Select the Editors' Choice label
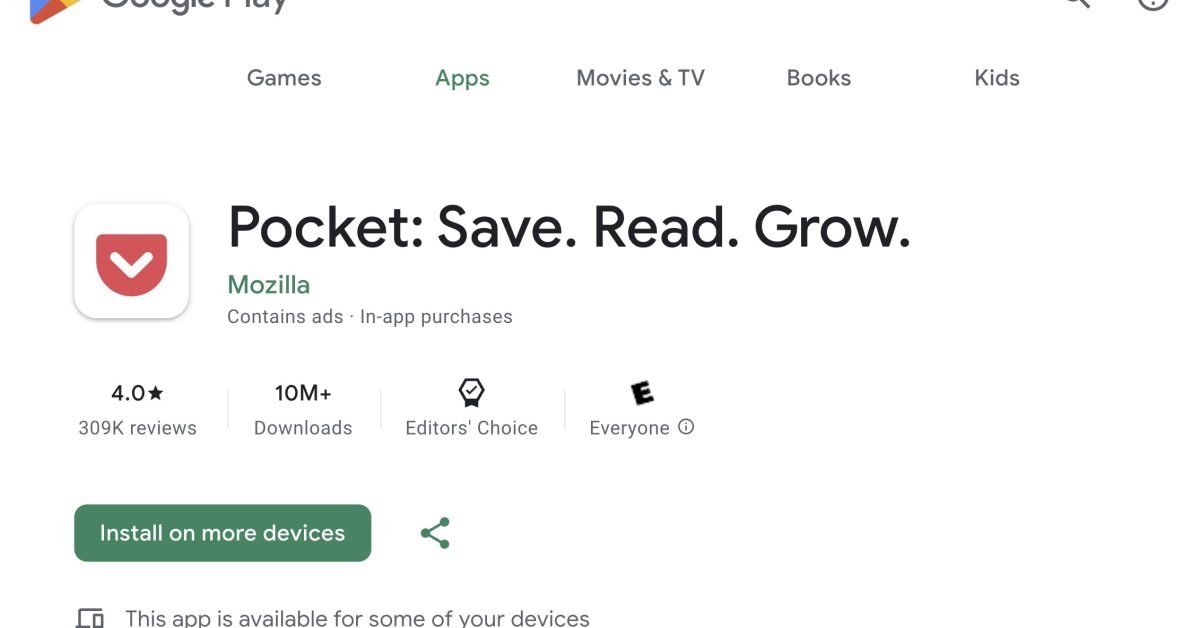Viewport: 1200px width, 628px height. (x=472, y=428)
